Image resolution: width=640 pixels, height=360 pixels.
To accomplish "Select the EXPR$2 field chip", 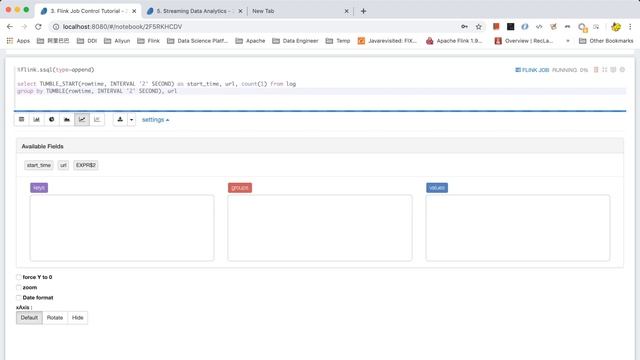I will [86, 165].
